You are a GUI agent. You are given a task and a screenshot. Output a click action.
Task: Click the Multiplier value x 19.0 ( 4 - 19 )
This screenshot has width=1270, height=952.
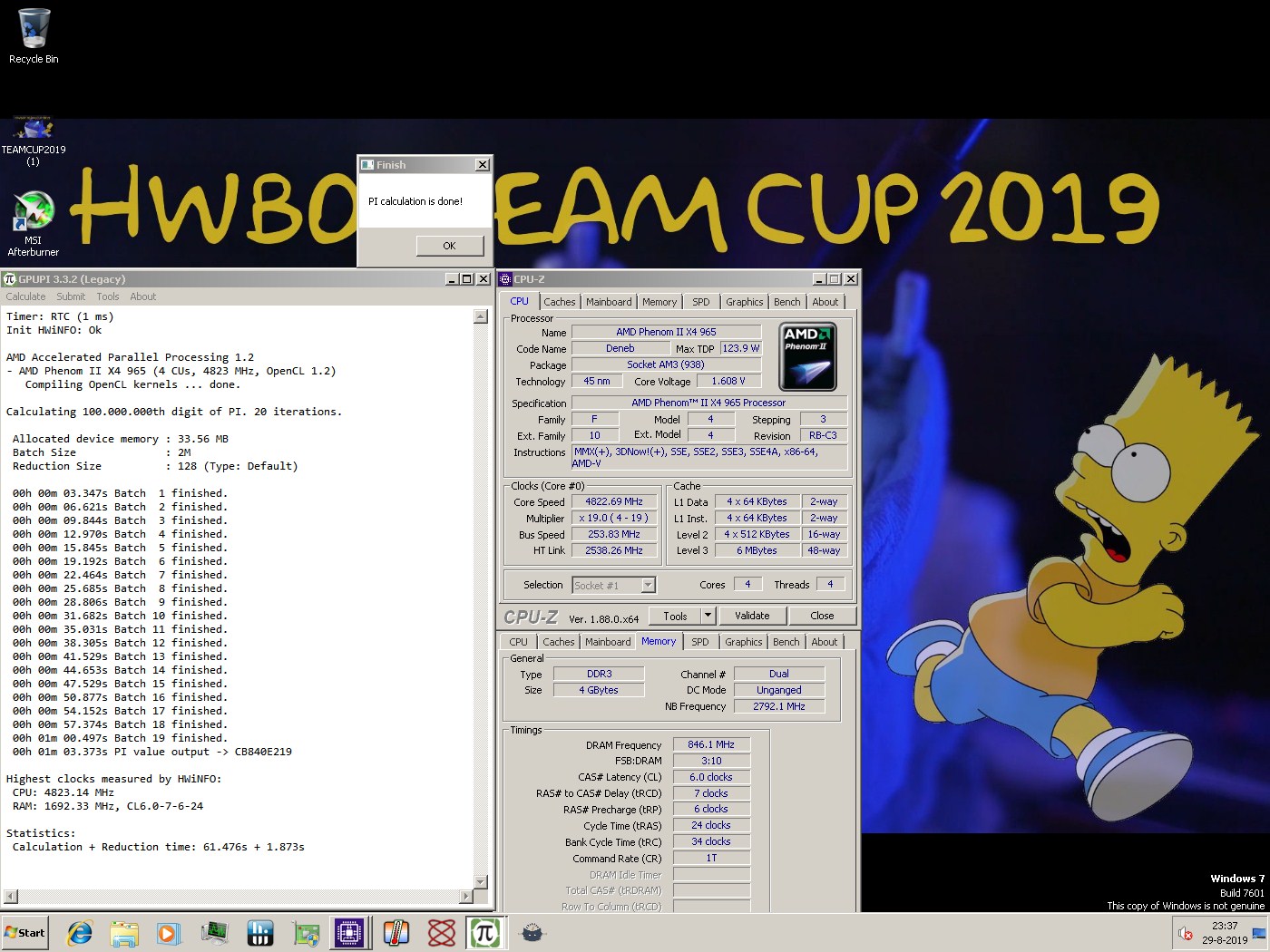tap(614, 518)
